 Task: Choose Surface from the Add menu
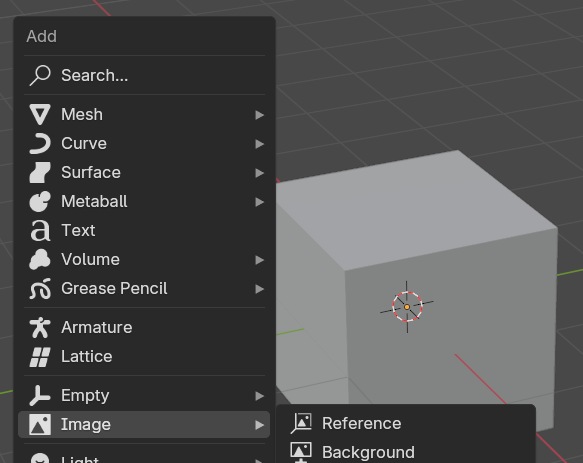click(144, 172)
